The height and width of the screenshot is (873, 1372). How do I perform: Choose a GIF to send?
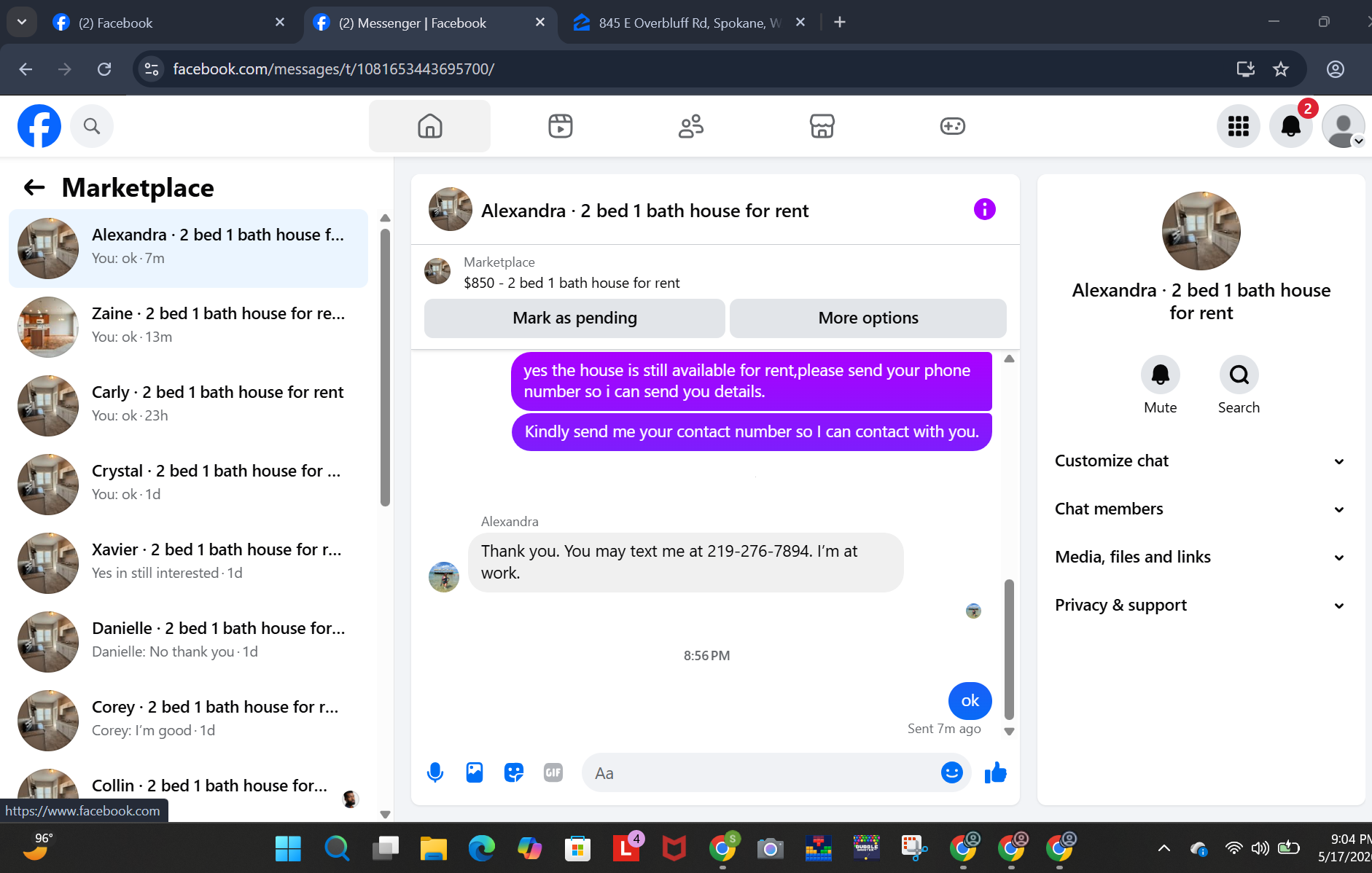point(553,772)
